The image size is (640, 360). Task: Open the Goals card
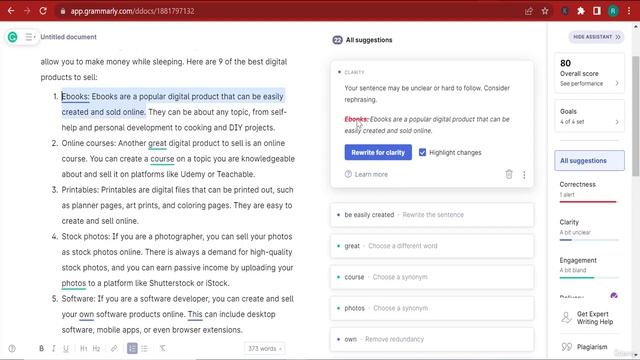point(589,116)
